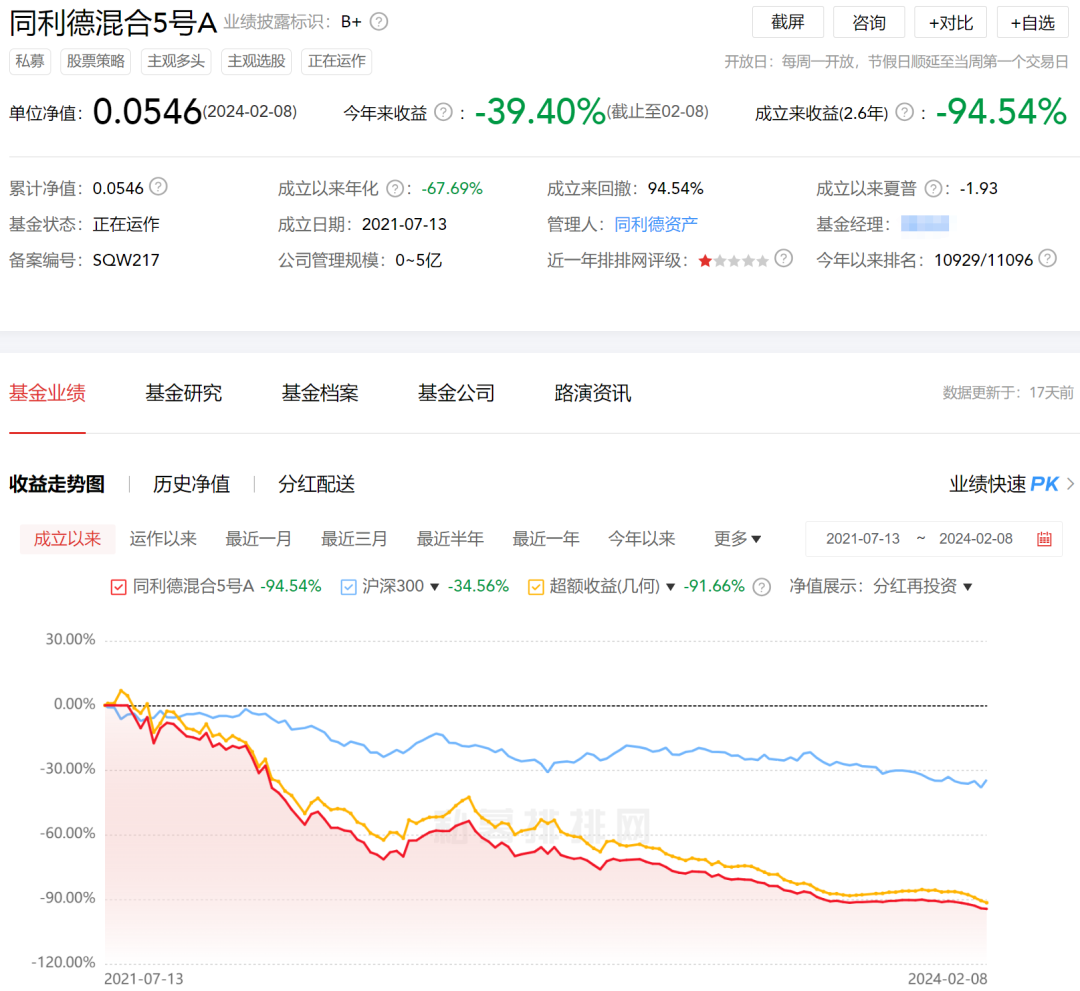This screenshot has width=1080, height=991.
Task: Switch to 基金档案 tab
Action: [x=320, y=393]
